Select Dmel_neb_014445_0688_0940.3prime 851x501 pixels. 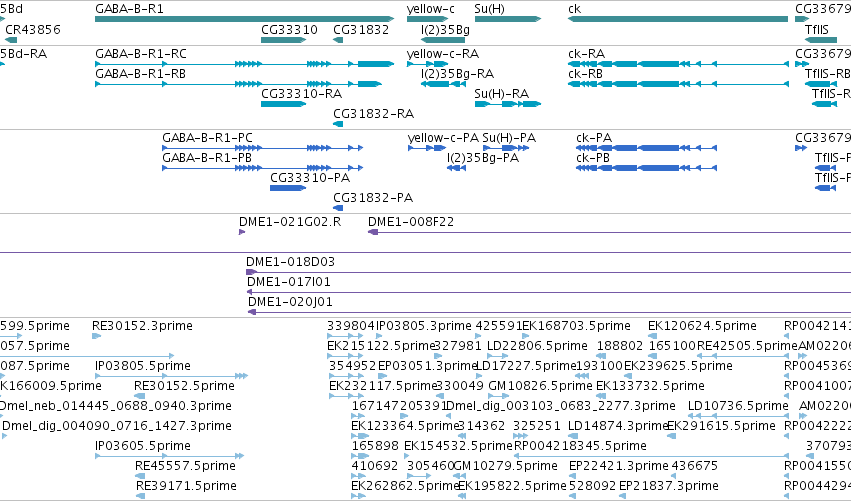coord(115,407)
